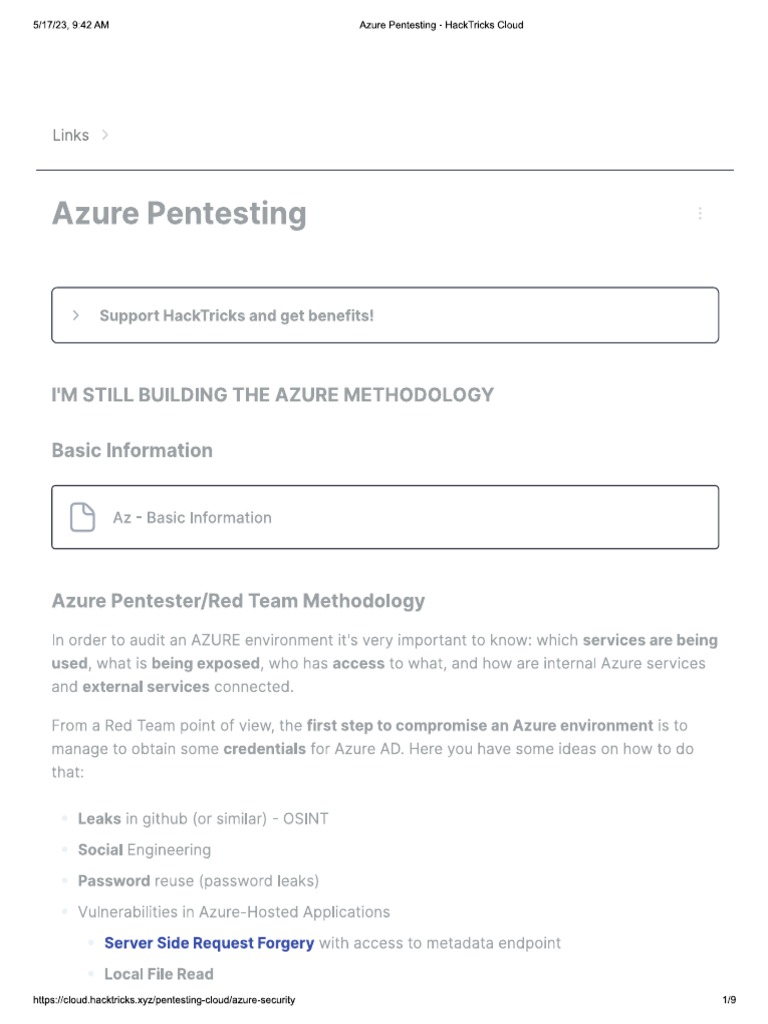Click the document icon in the Az card

83,517
